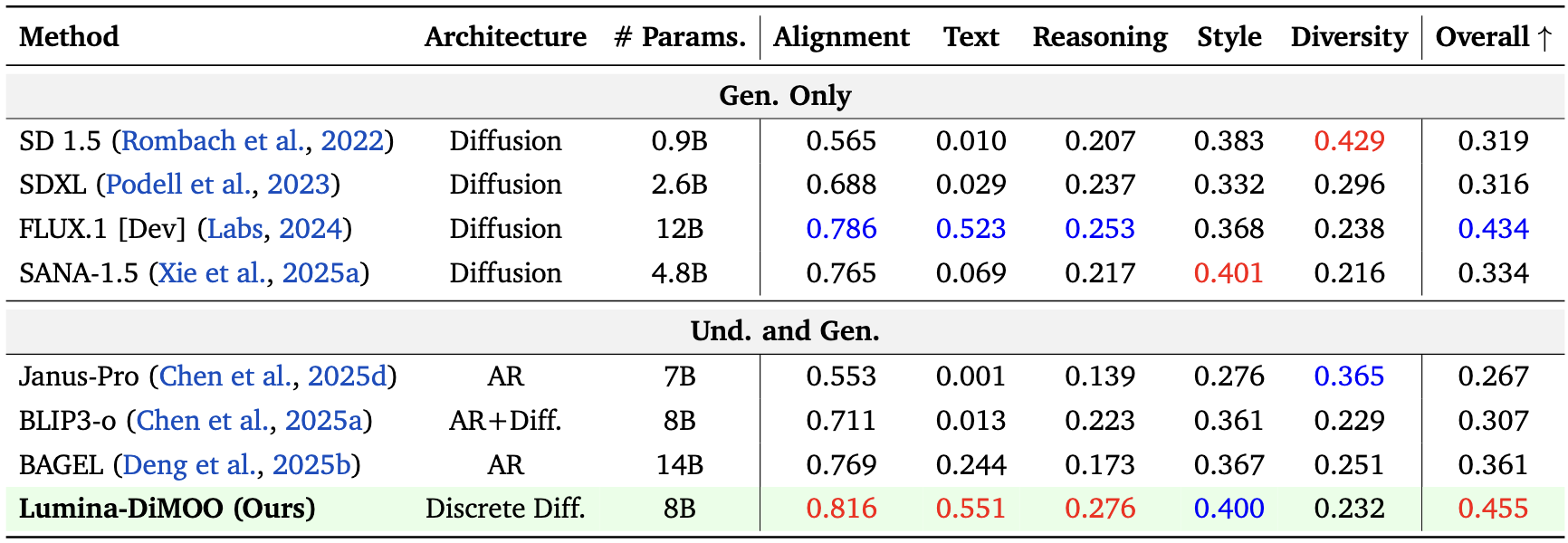
Task: Open the Deng et al. 2025b BAGEL reference
Action: [190, 465]
